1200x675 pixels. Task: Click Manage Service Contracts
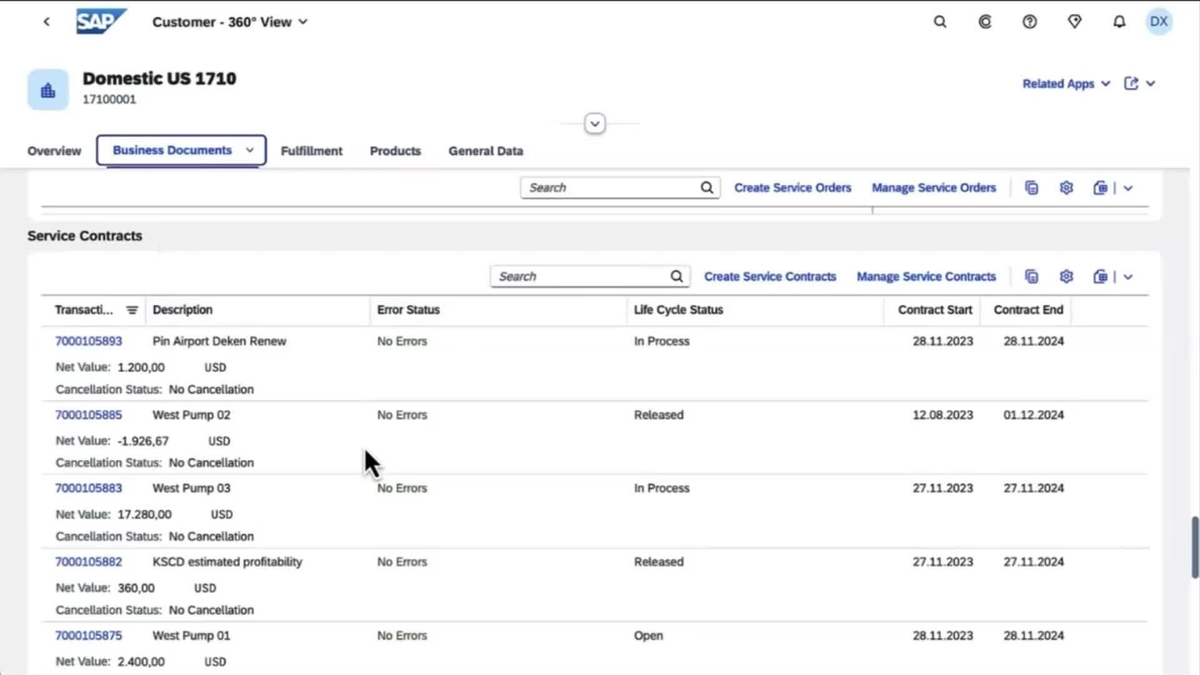tap(926, 276)
